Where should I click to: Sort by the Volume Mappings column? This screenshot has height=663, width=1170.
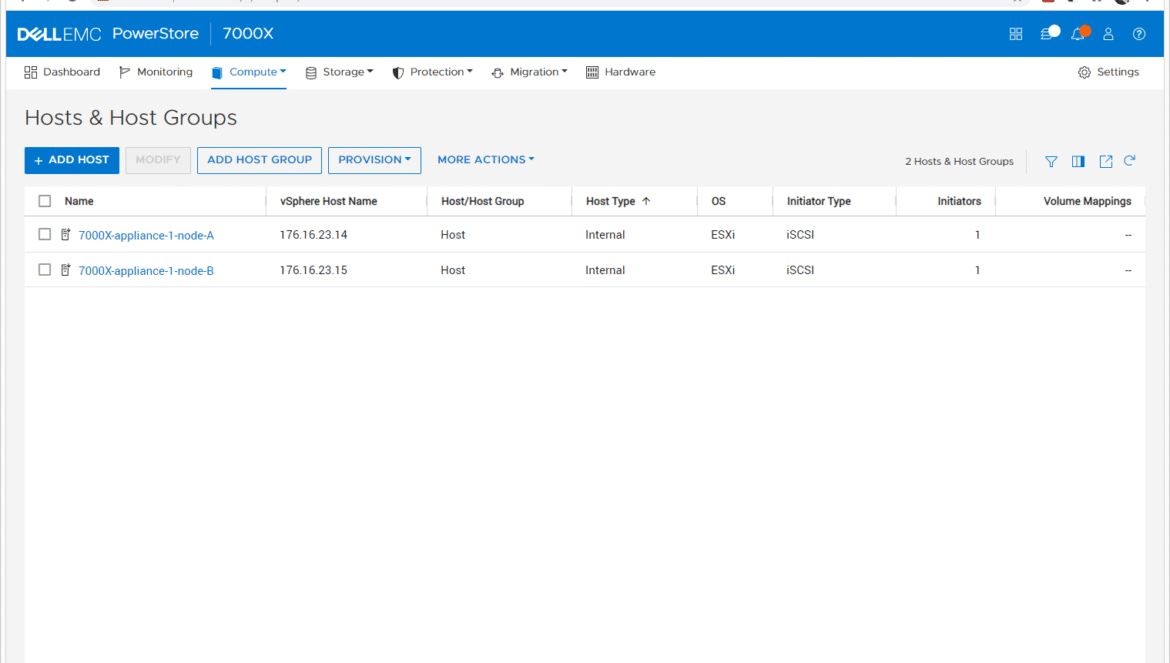(1087, 201)
